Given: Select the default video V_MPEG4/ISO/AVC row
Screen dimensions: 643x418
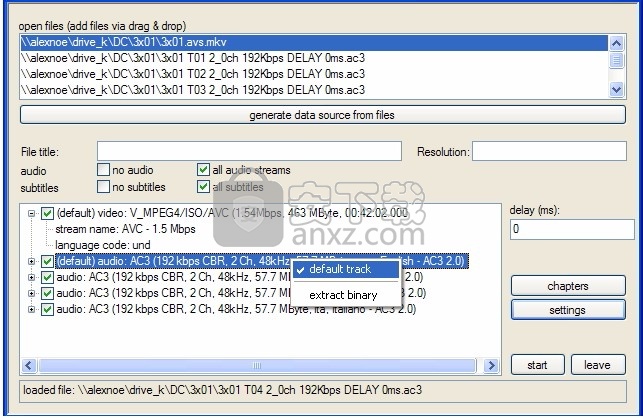Looking at the screenshot, I should tap(232, 213).
